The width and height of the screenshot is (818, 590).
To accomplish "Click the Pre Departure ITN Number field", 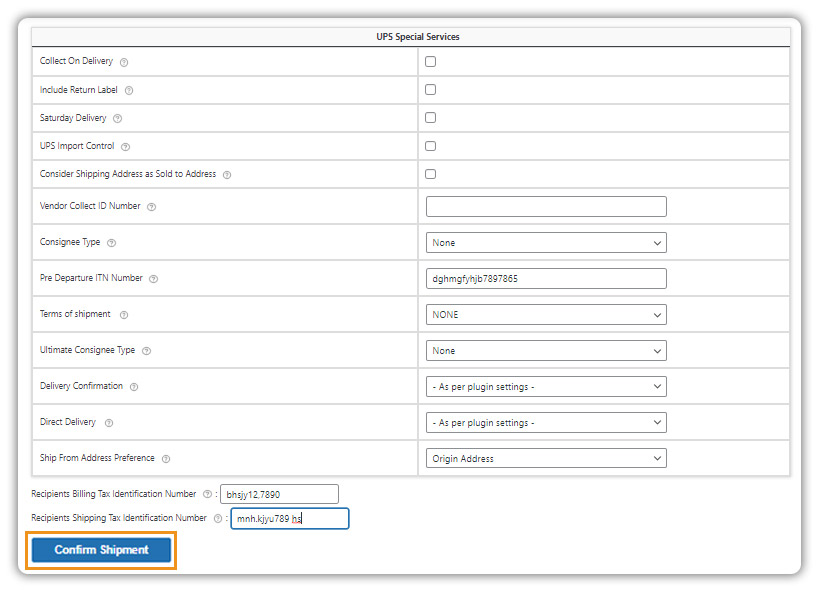I will pos(546,279).
